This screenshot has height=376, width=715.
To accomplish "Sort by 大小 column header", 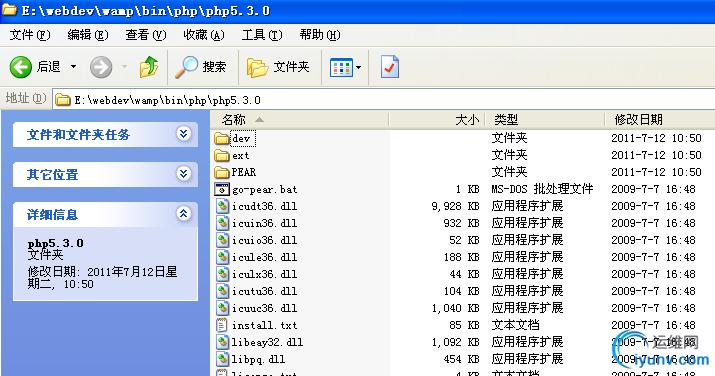I will [x=437, y=120].
